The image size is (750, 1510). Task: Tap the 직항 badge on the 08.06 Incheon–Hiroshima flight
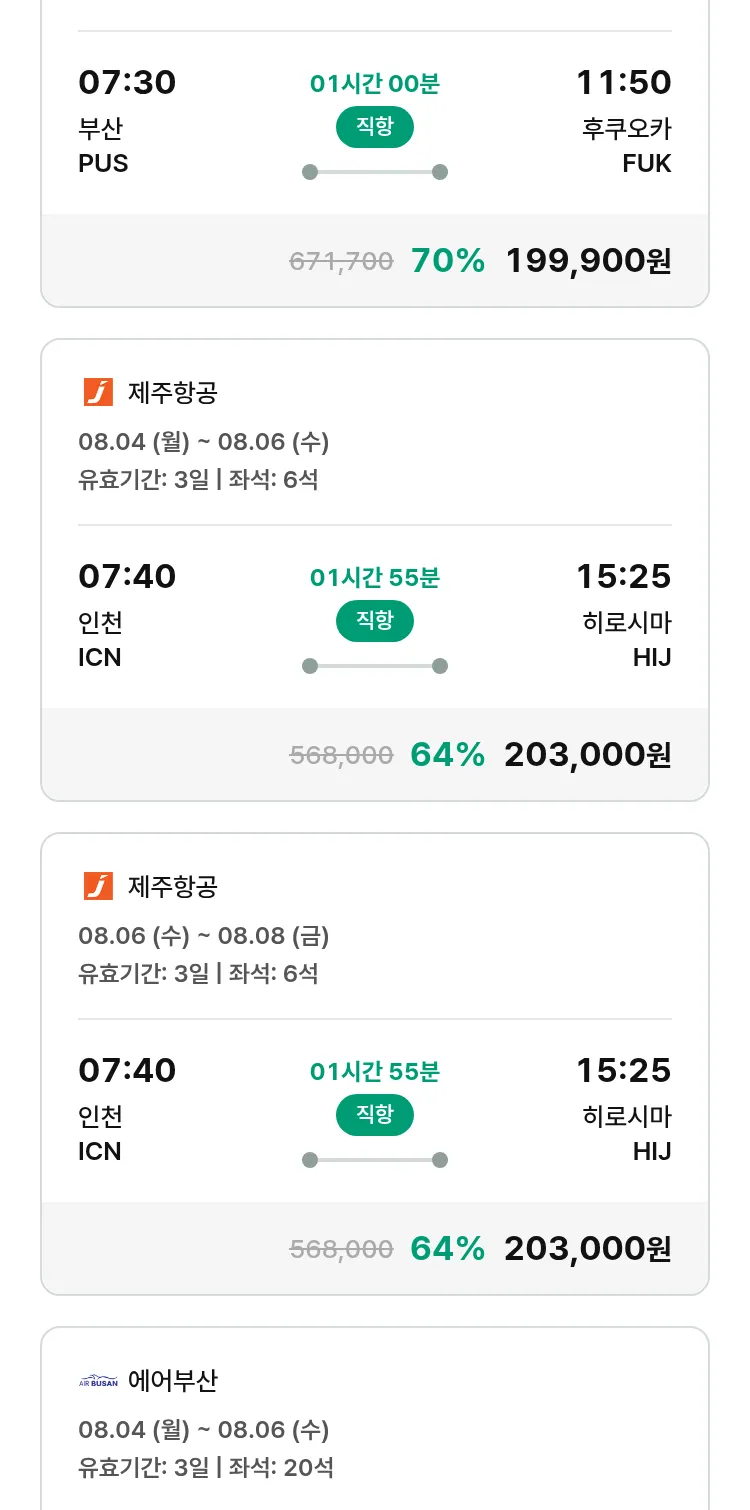click(x=374, y=1115)
